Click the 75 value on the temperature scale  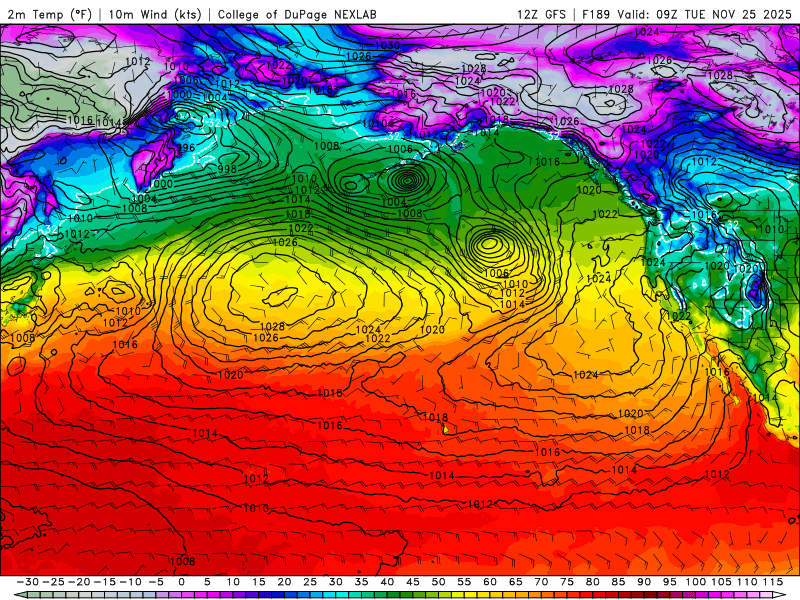coord(567,582)
